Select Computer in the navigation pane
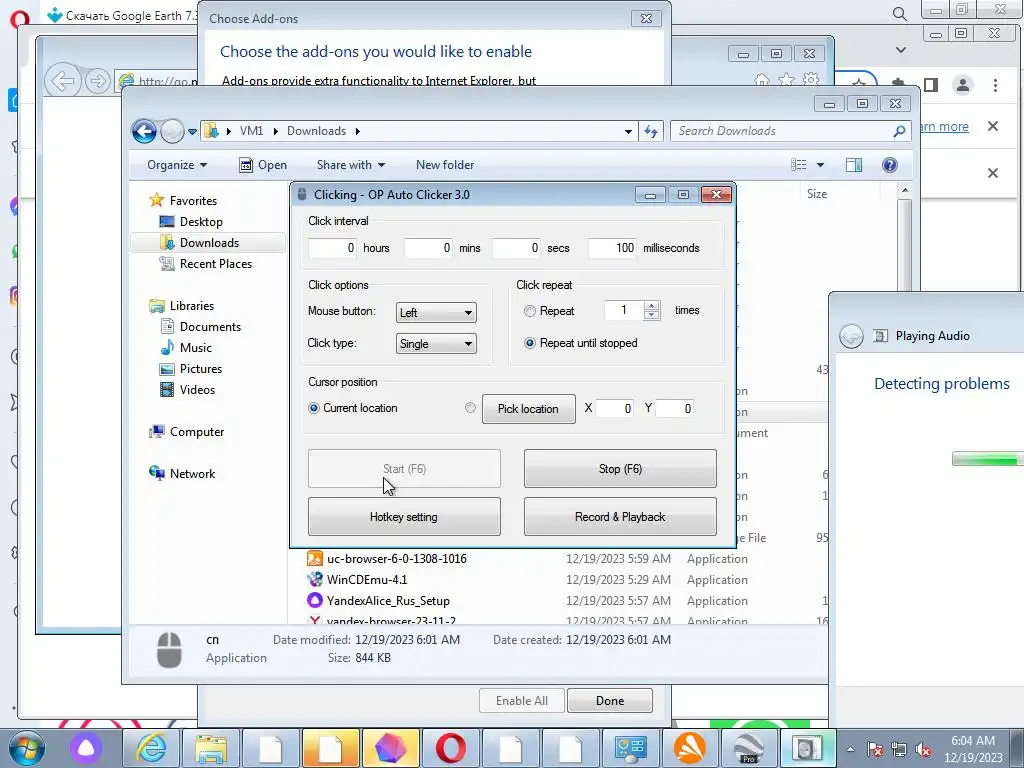This screenshot has width=1024, height=768. pyautogui.click(x=197, y=432)
